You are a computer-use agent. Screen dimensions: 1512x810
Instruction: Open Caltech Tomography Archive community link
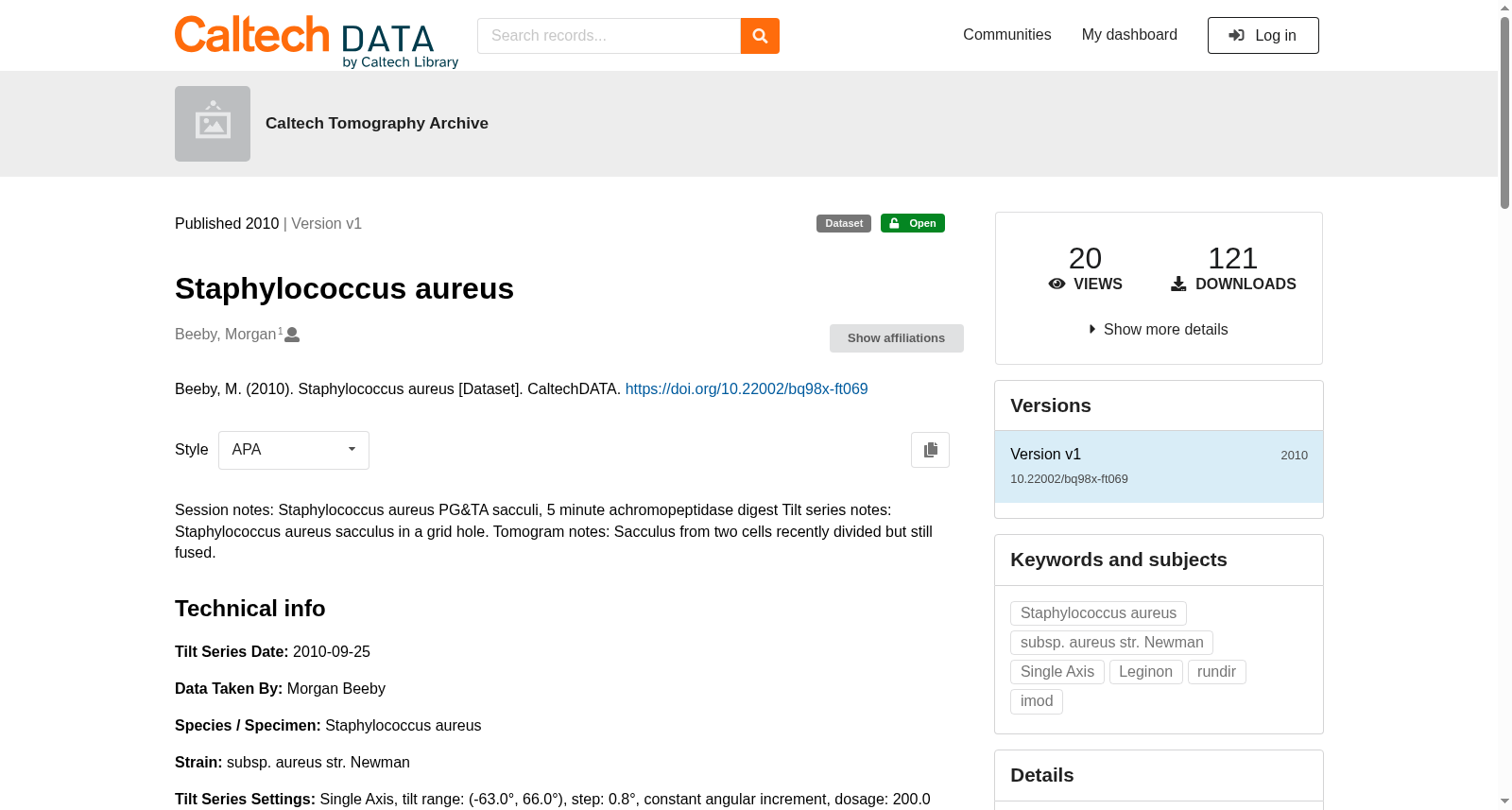377,123
